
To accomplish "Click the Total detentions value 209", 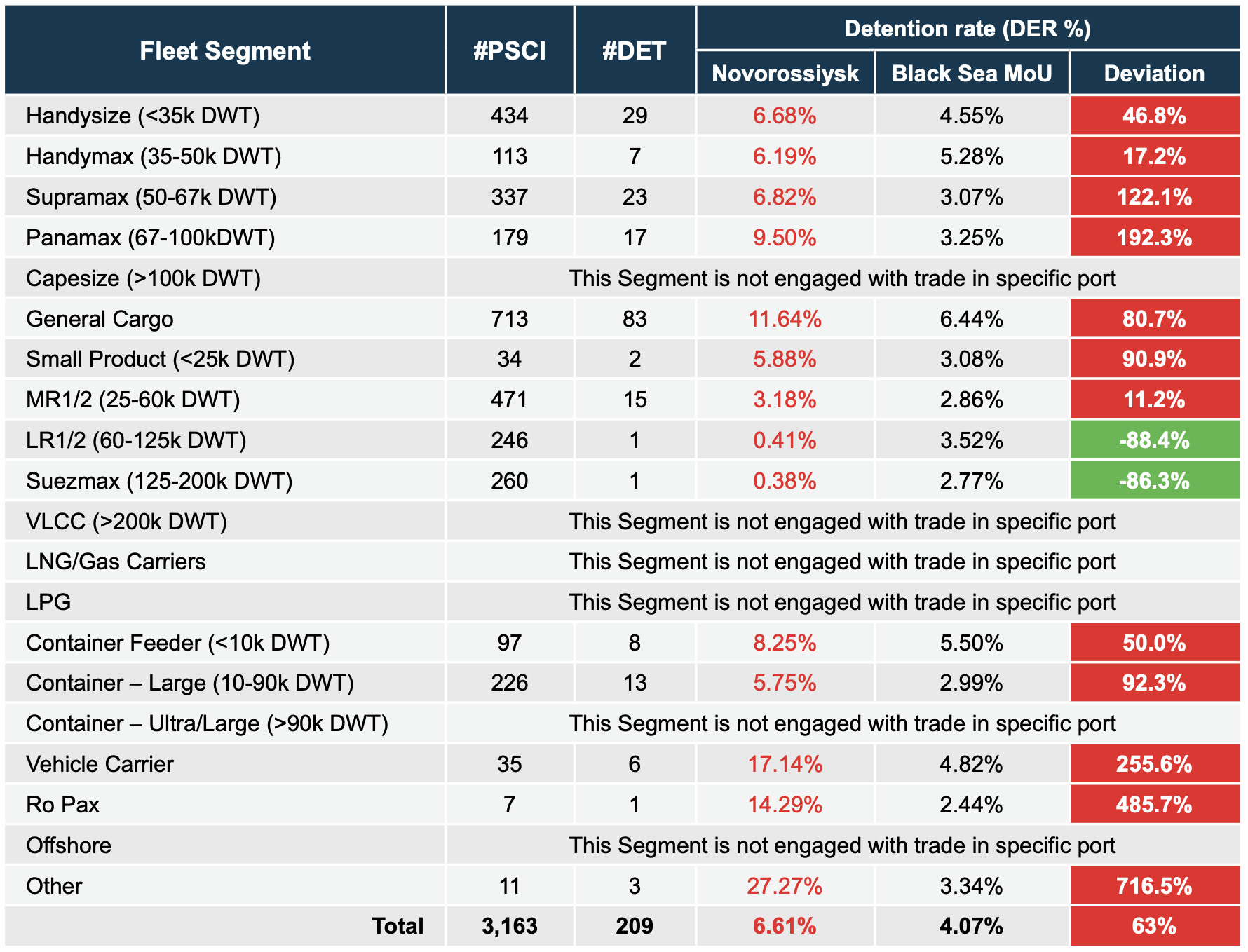I will coord(634,926).
